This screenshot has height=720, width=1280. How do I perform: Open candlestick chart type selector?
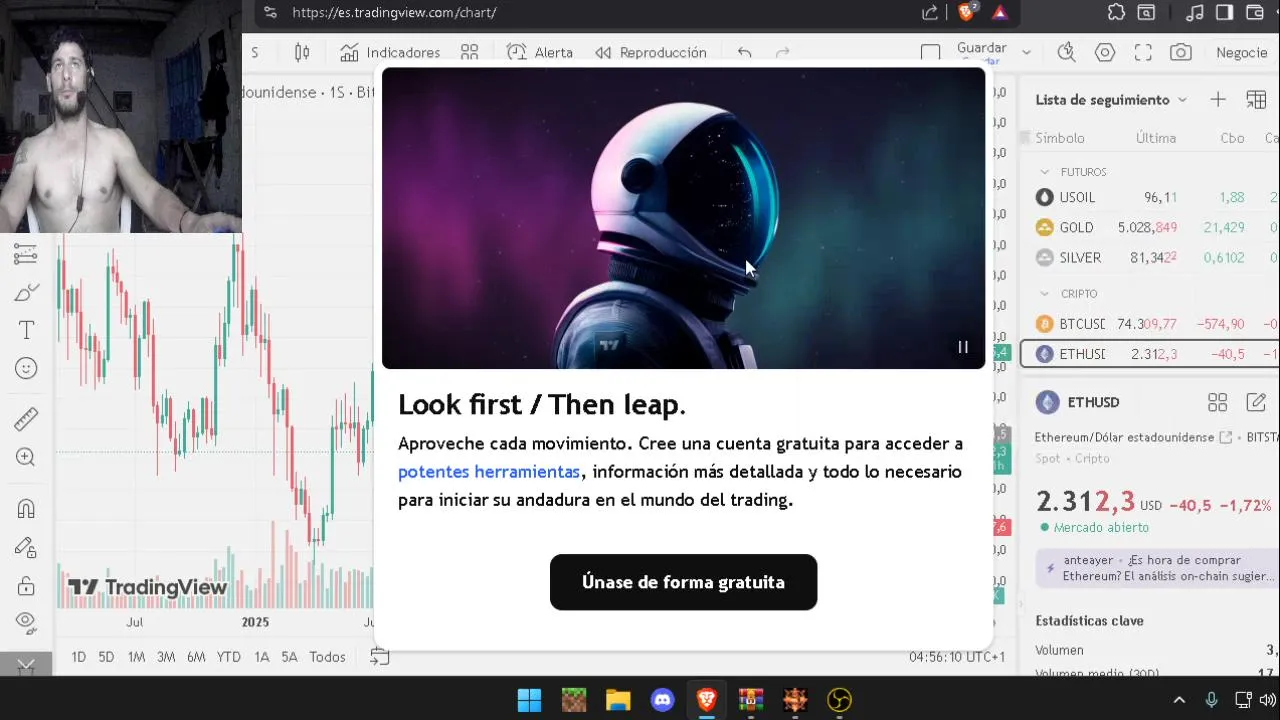(x=302, y=52)
